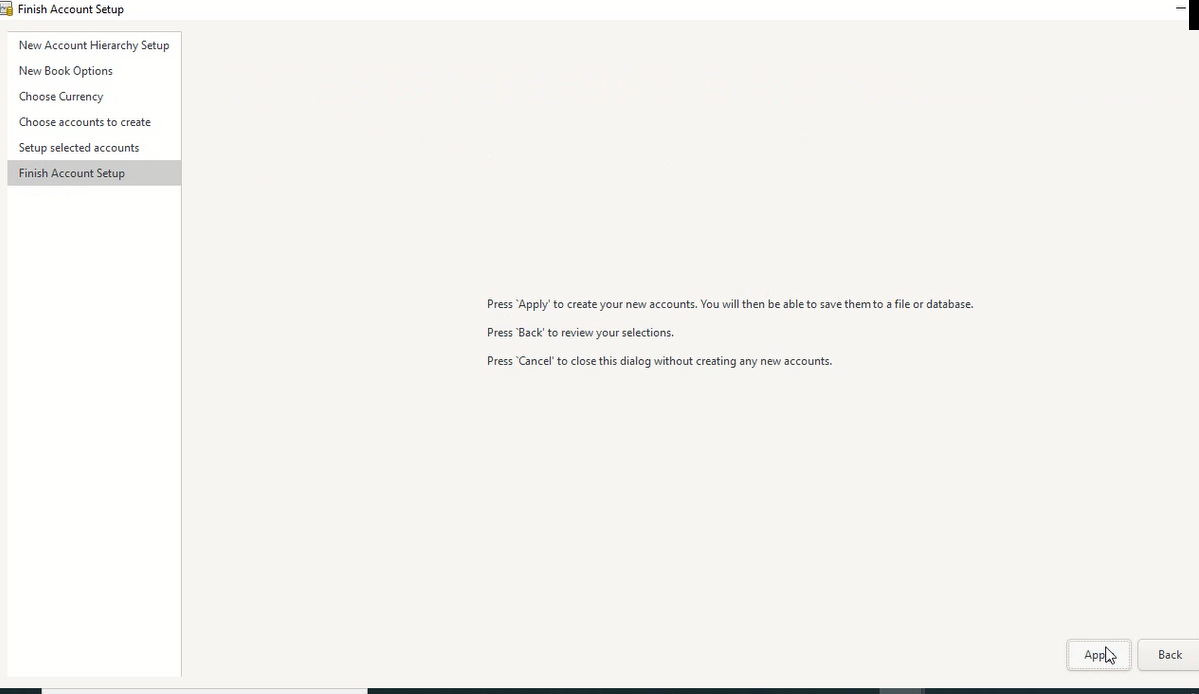
Task: Select Setup selected accounts step
Action: 79,148
